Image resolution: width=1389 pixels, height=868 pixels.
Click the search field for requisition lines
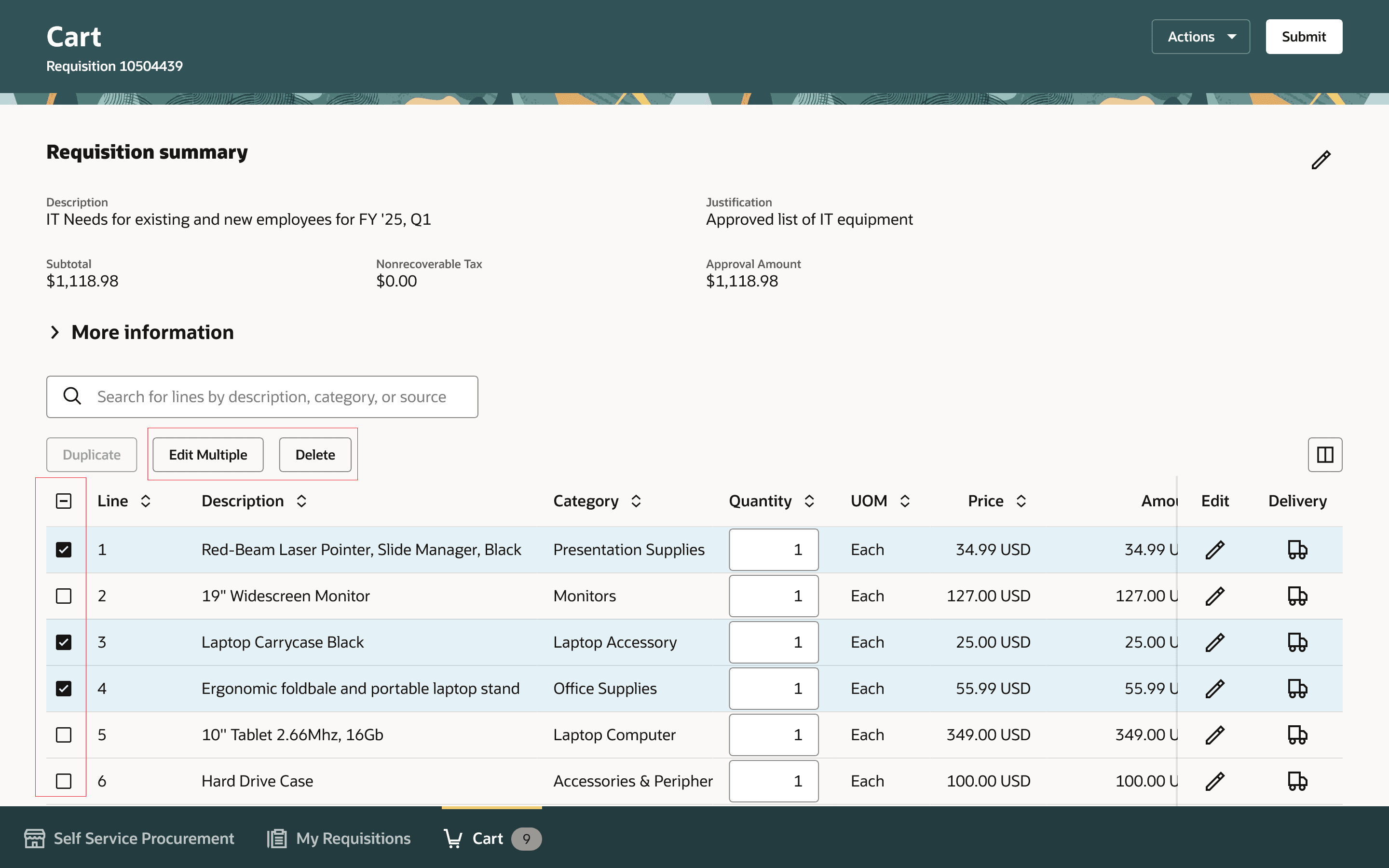coord(270,397)
